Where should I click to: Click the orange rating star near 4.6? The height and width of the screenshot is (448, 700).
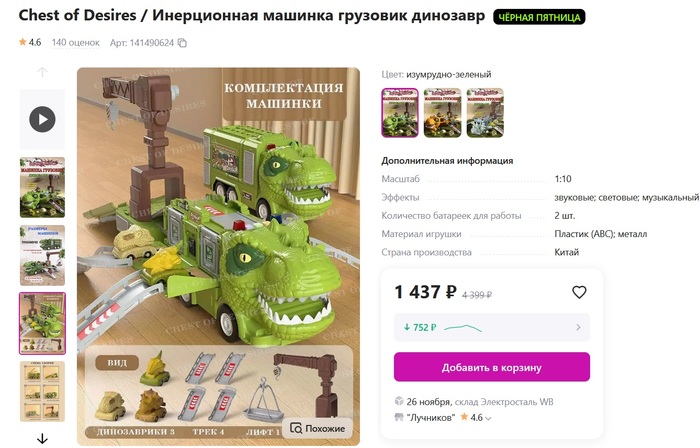coord(22,42)
